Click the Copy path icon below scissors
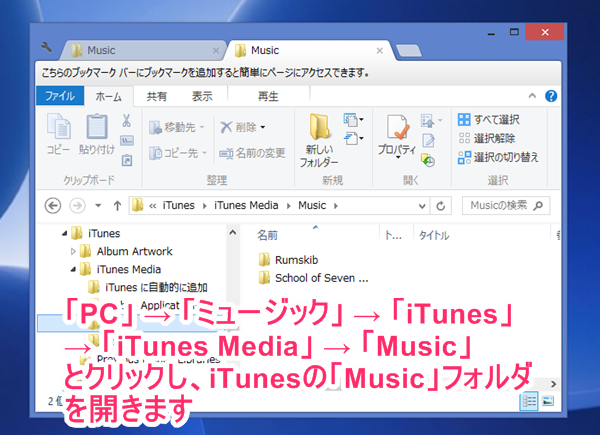This screenshot has height=435, width=600. tap(127, 141)
